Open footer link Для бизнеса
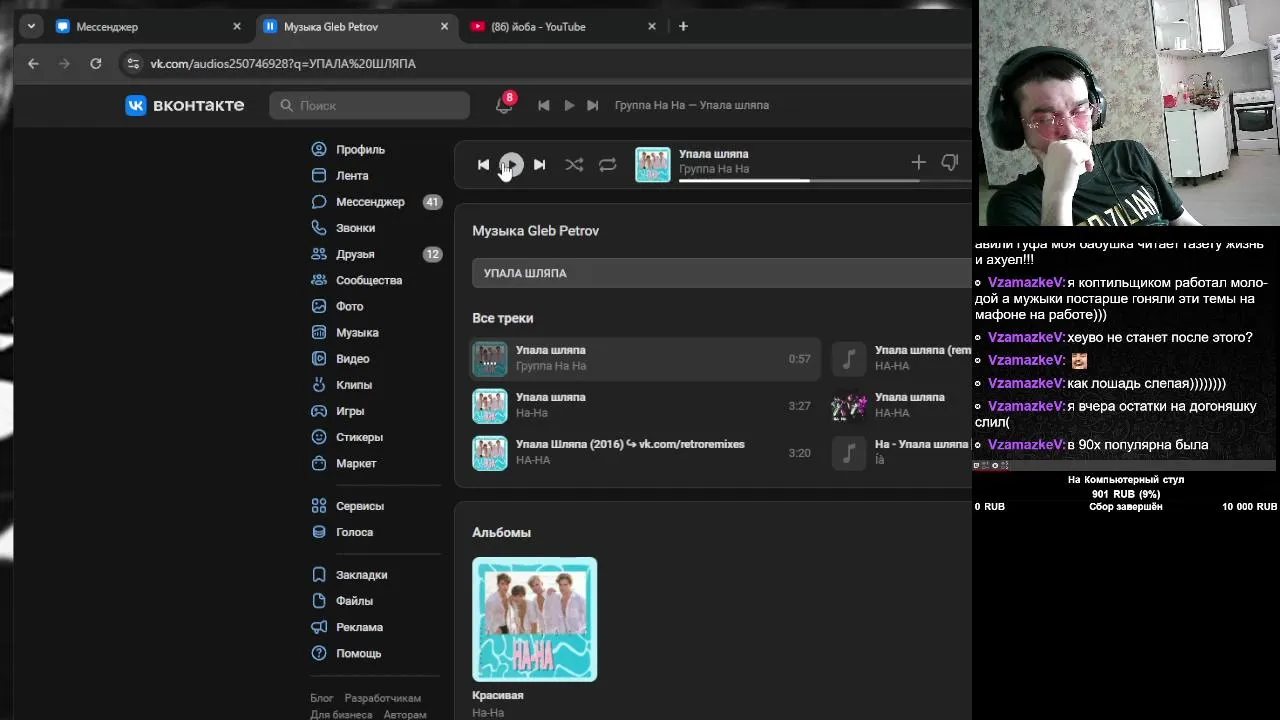 (341, 715)
